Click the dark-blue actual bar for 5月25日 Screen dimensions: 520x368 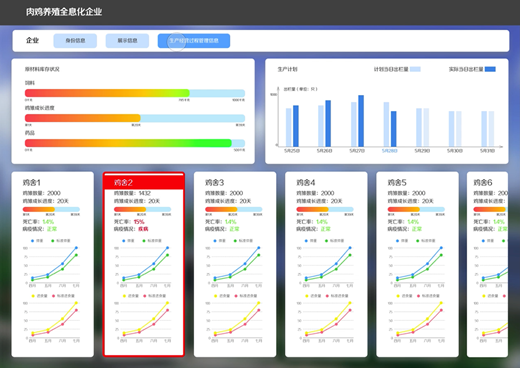[296, 126]
